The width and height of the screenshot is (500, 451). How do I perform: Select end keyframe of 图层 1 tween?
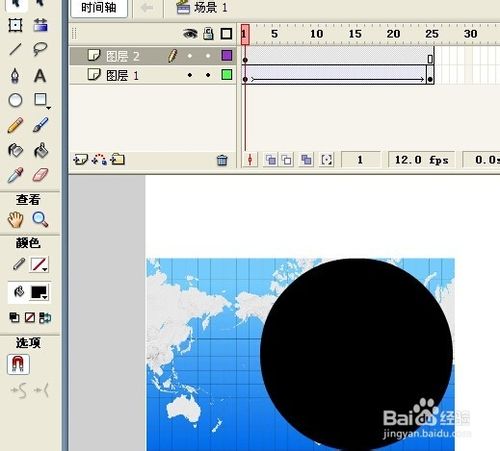[430, 75]
